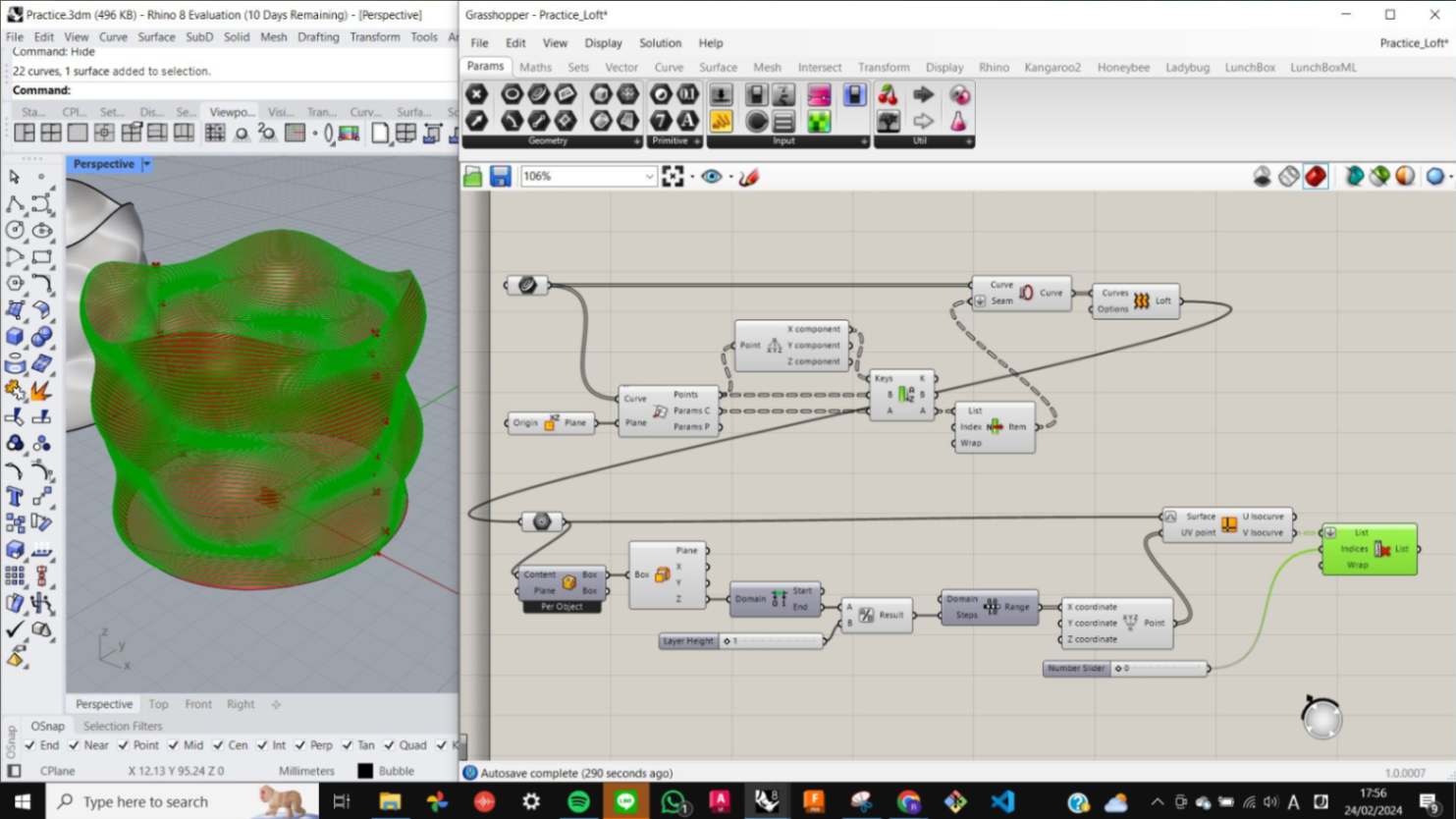The image size is (1456, 819).
Task: Choose the Polyline tool in Rhino sidebar
Action: 15,203
